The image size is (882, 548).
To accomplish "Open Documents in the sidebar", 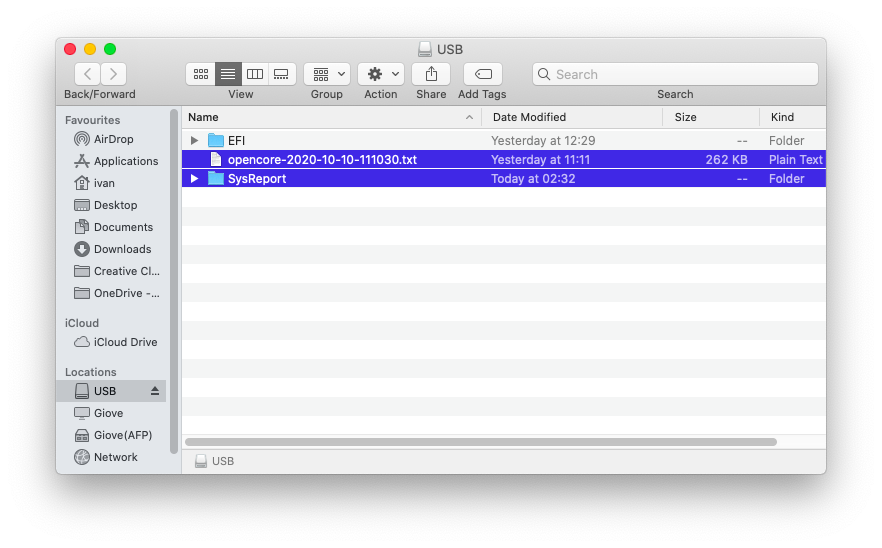I will pos(114,227).
